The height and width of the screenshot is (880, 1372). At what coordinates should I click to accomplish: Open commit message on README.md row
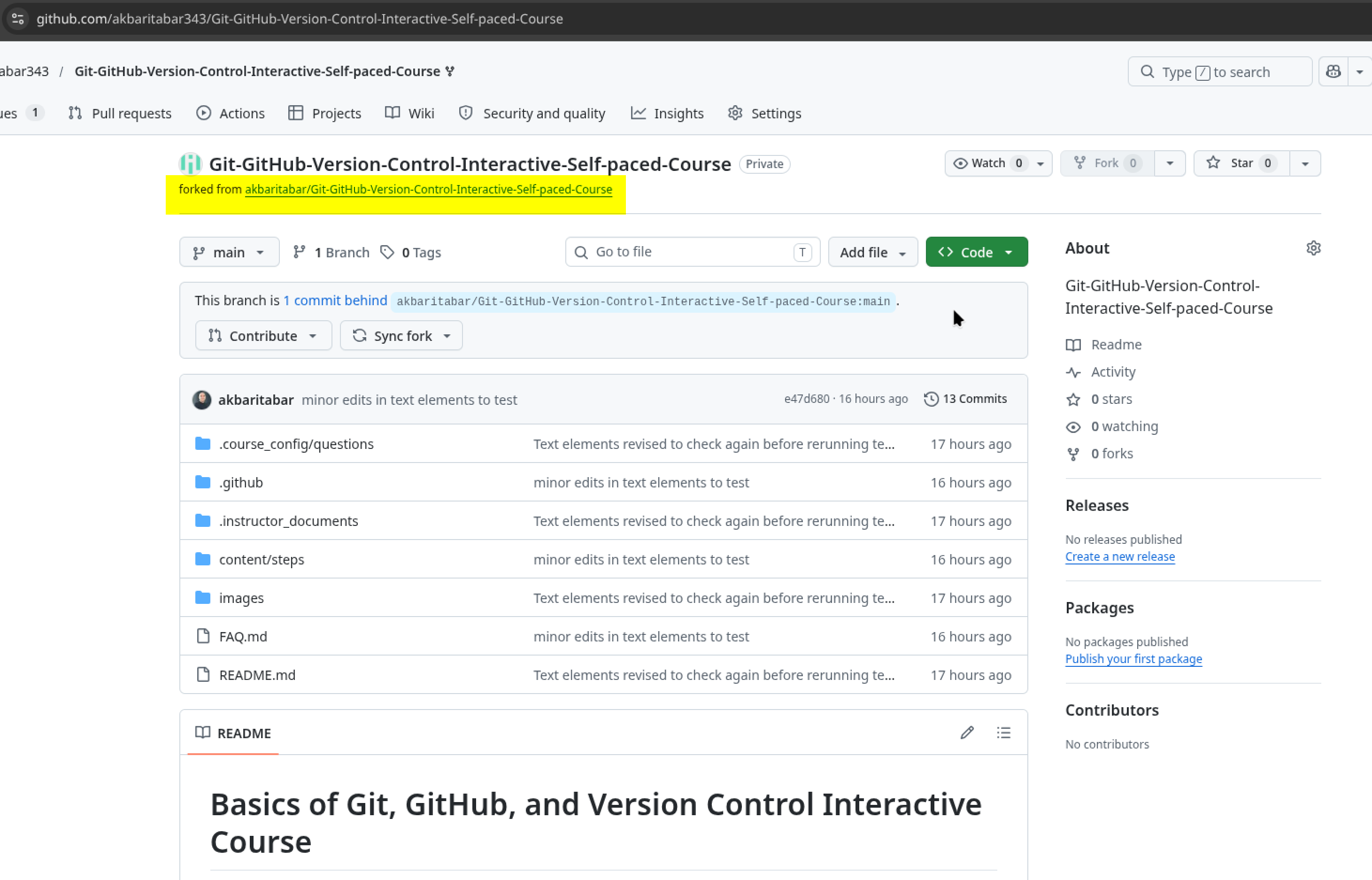714,675
